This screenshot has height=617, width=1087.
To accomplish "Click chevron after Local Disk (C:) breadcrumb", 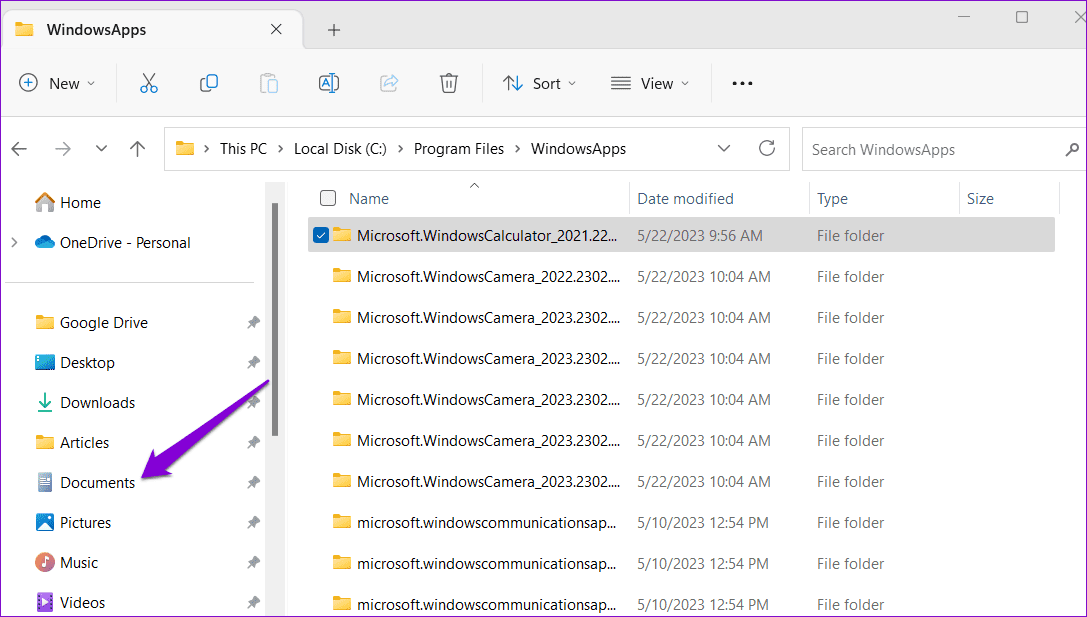I will tap(400, 149).
